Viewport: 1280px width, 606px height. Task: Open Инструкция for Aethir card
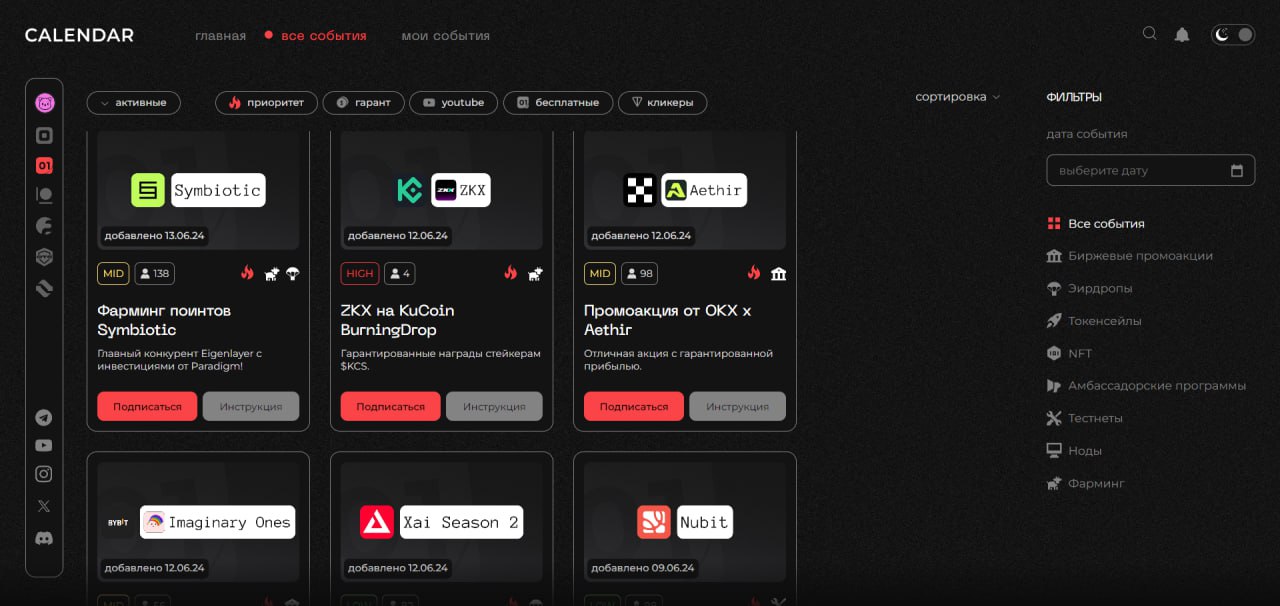(738, 406)
